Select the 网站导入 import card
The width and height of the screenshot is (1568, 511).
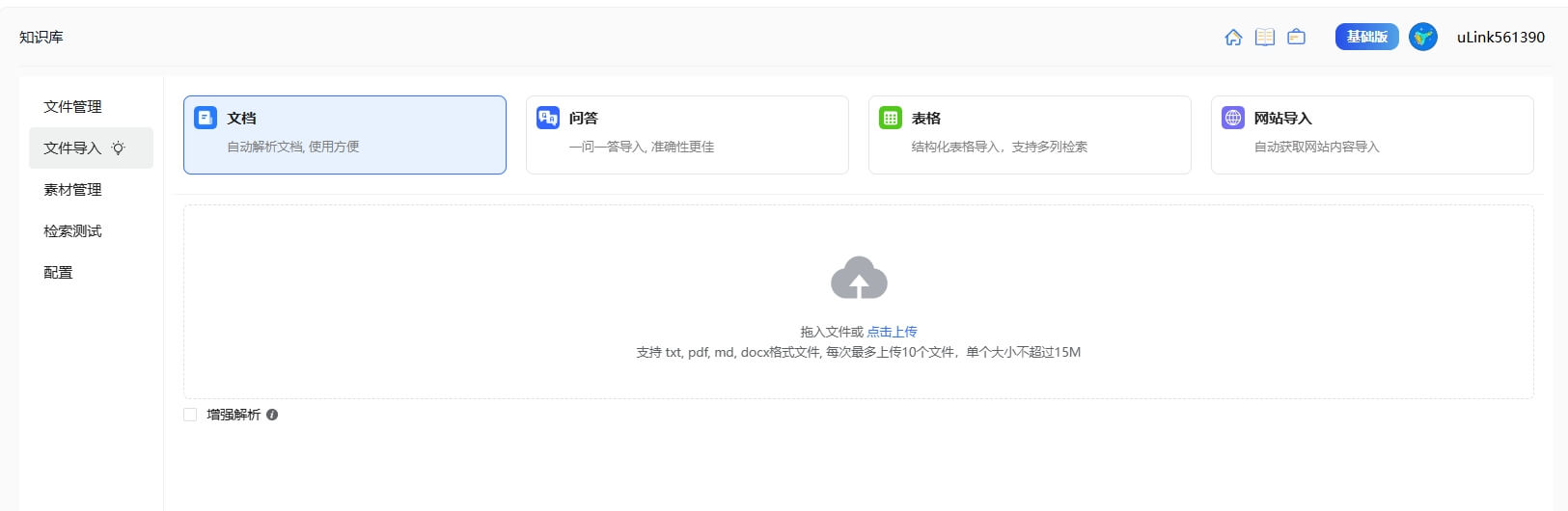(1372, 135)
